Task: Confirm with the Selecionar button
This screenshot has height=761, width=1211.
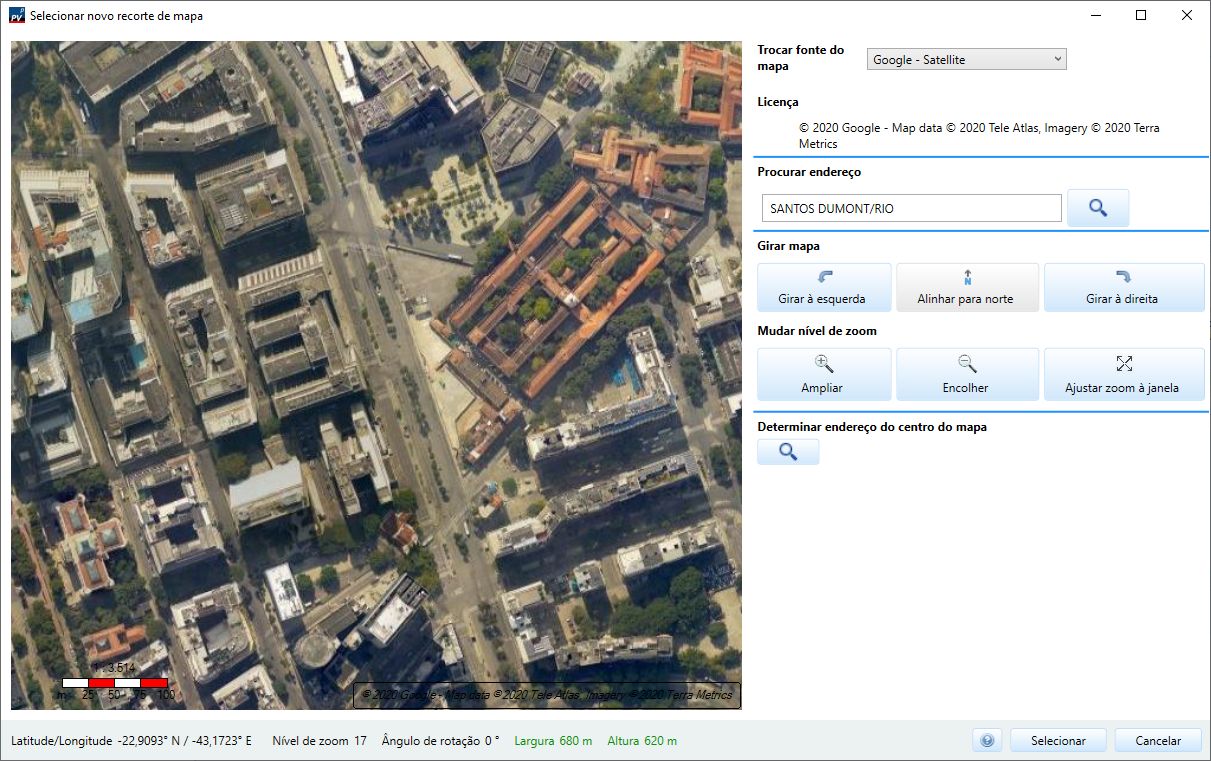Action: tap(1058, 740)
